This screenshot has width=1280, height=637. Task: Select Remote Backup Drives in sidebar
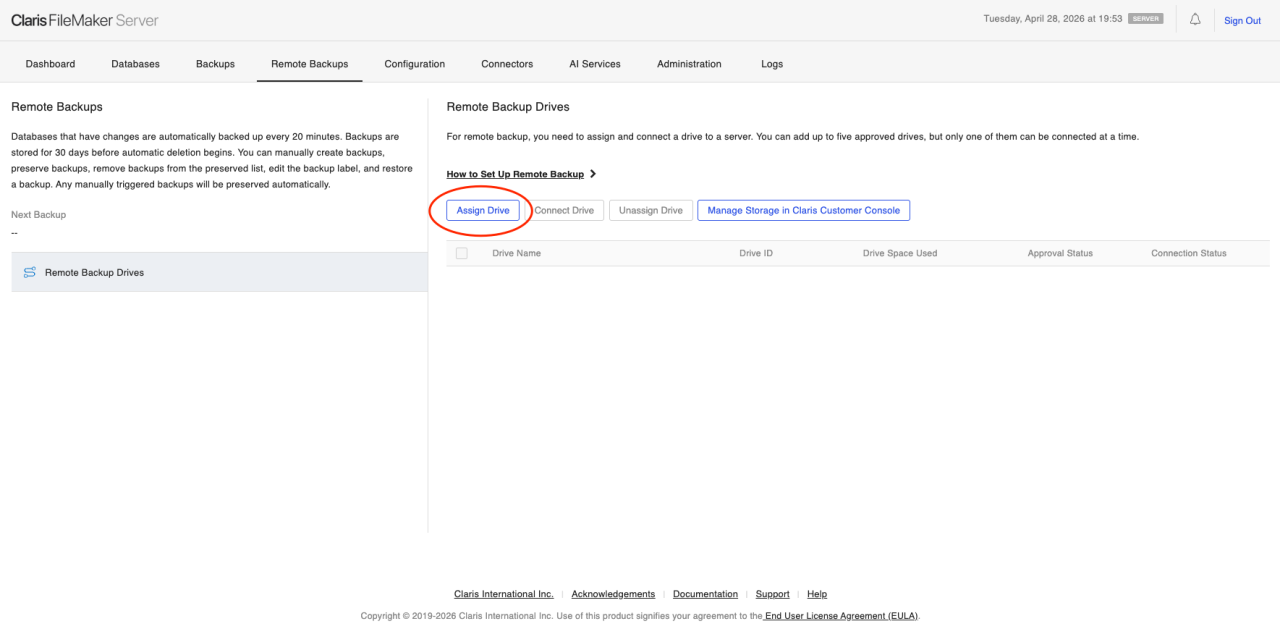pos(219,272)
